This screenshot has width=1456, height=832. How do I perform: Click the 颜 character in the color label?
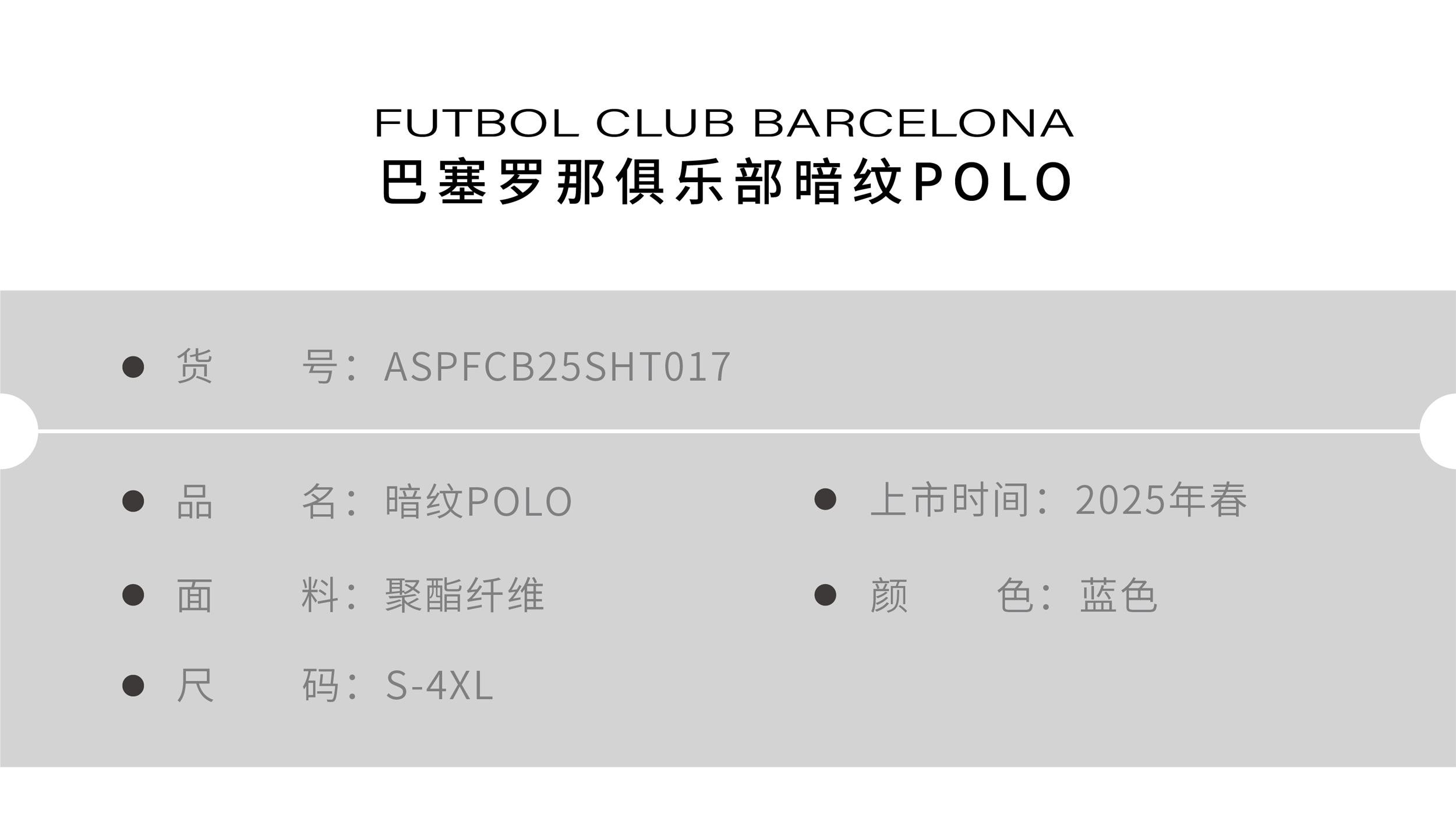(x=889, y=596)
